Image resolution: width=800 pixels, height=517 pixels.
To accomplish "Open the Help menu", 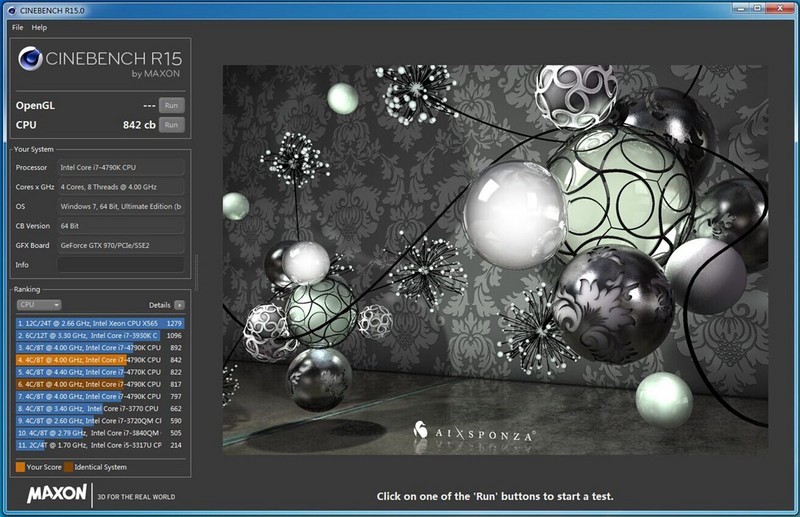I will click(39, 27).
